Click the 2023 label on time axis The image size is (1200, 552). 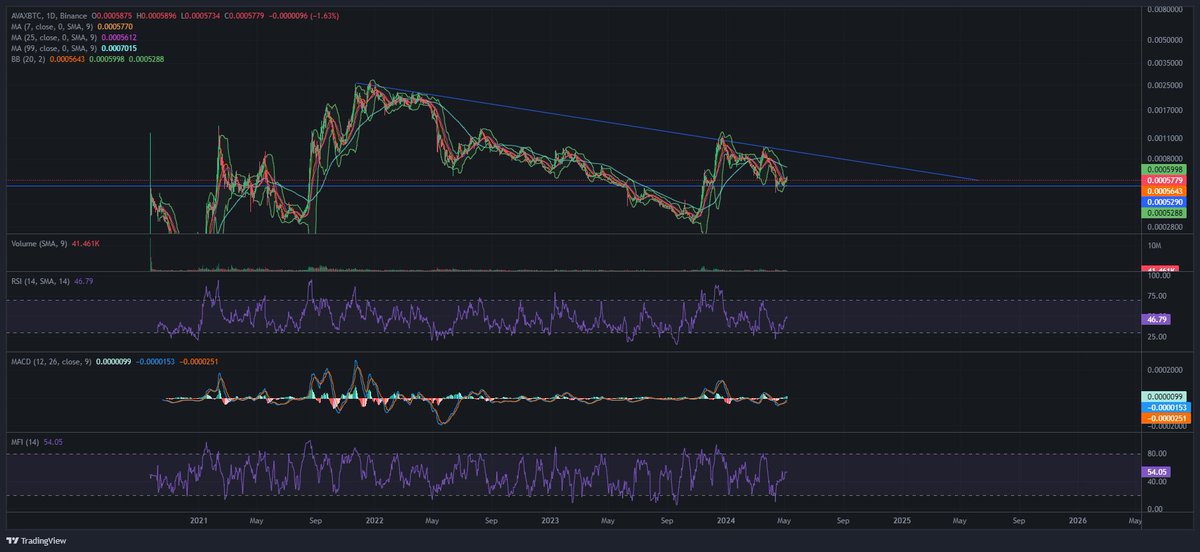[550, 521]
